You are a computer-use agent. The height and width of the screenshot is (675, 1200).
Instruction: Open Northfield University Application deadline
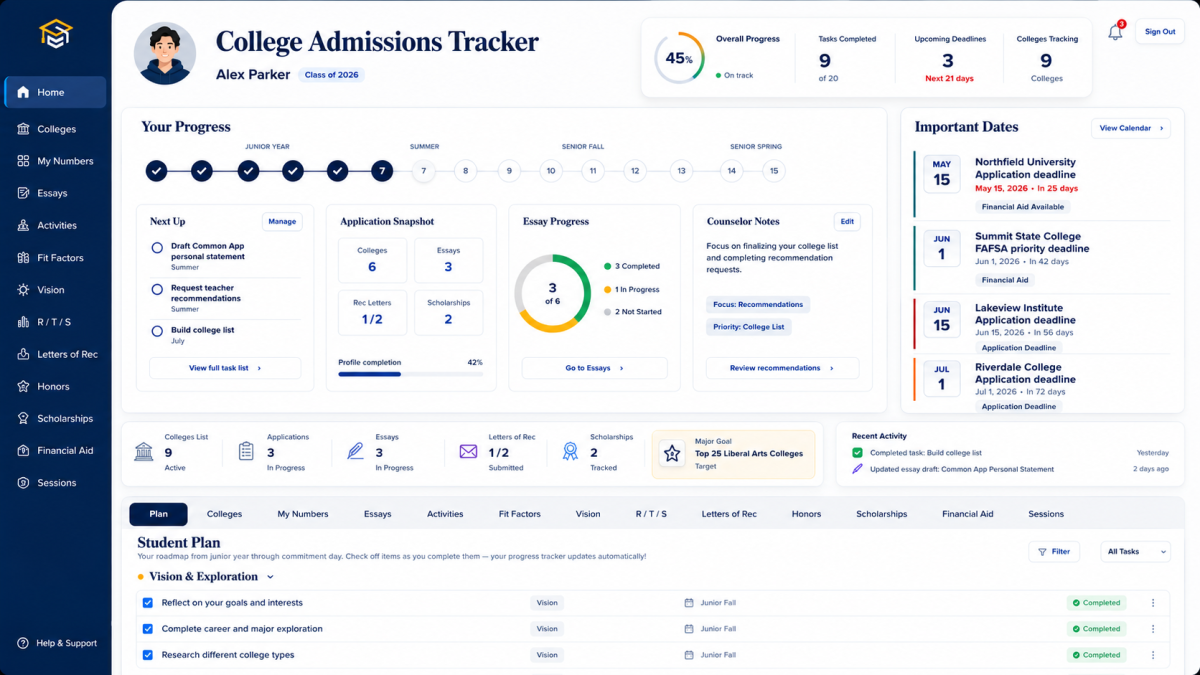(x=1042, y=184)
